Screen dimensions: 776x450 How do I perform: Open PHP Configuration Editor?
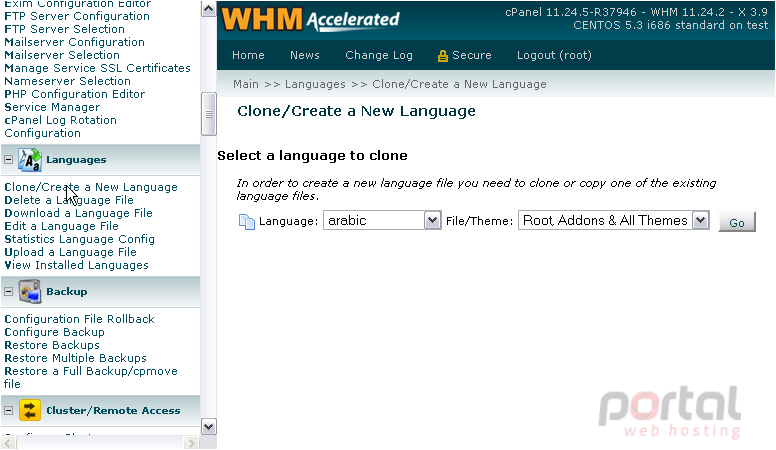[x=75, y=94]
